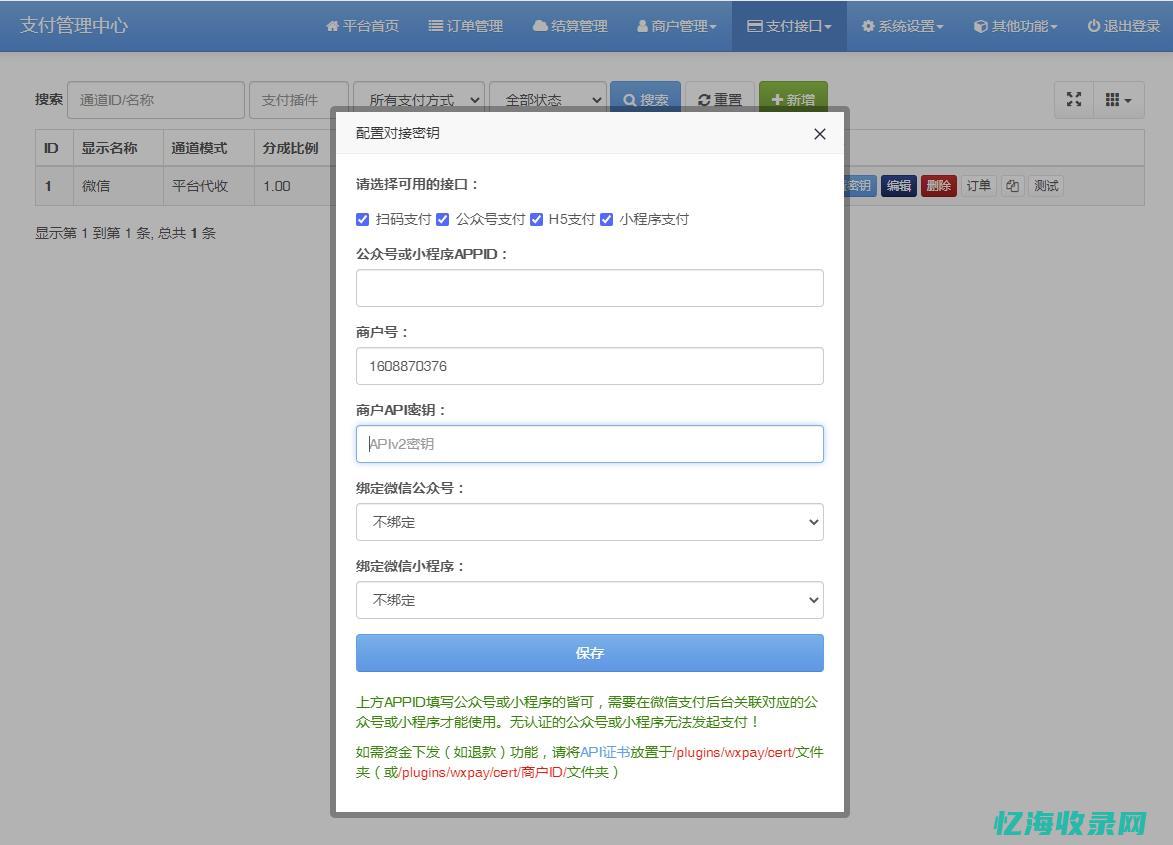The height and width of the screenshot is (845, 1173).
Task: Open 订单管理 in the navbar
Action: (465, 26)
